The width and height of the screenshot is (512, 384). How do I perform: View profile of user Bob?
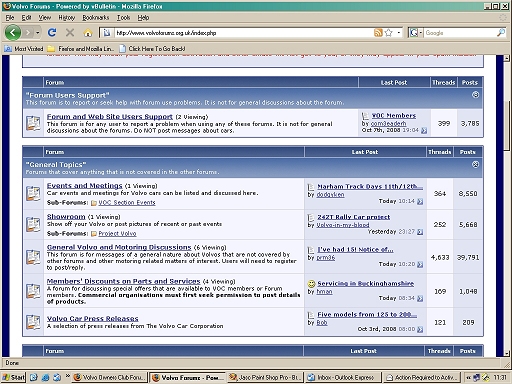(322, 323)
